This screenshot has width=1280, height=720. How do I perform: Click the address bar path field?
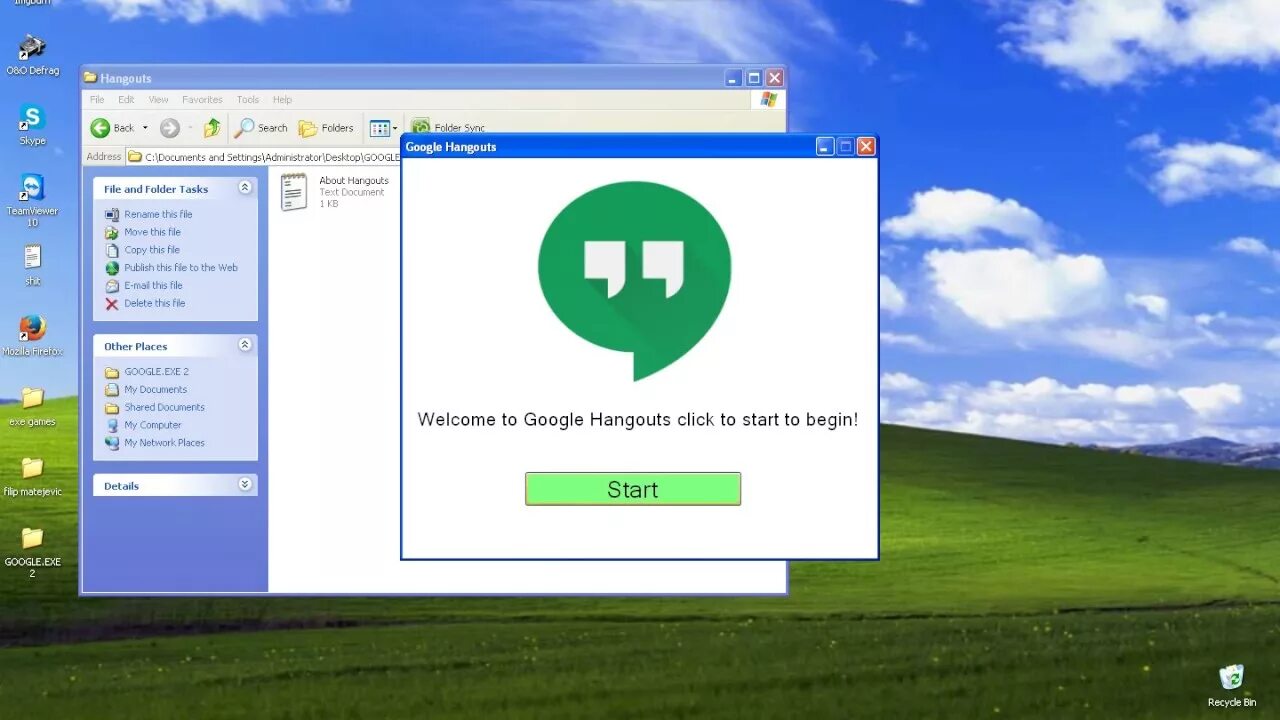tap(264, 157)
